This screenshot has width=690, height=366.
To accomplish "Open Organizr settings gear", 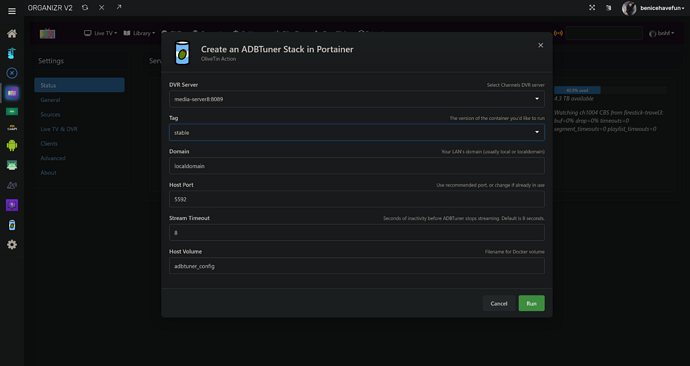I will click(12, 245).
